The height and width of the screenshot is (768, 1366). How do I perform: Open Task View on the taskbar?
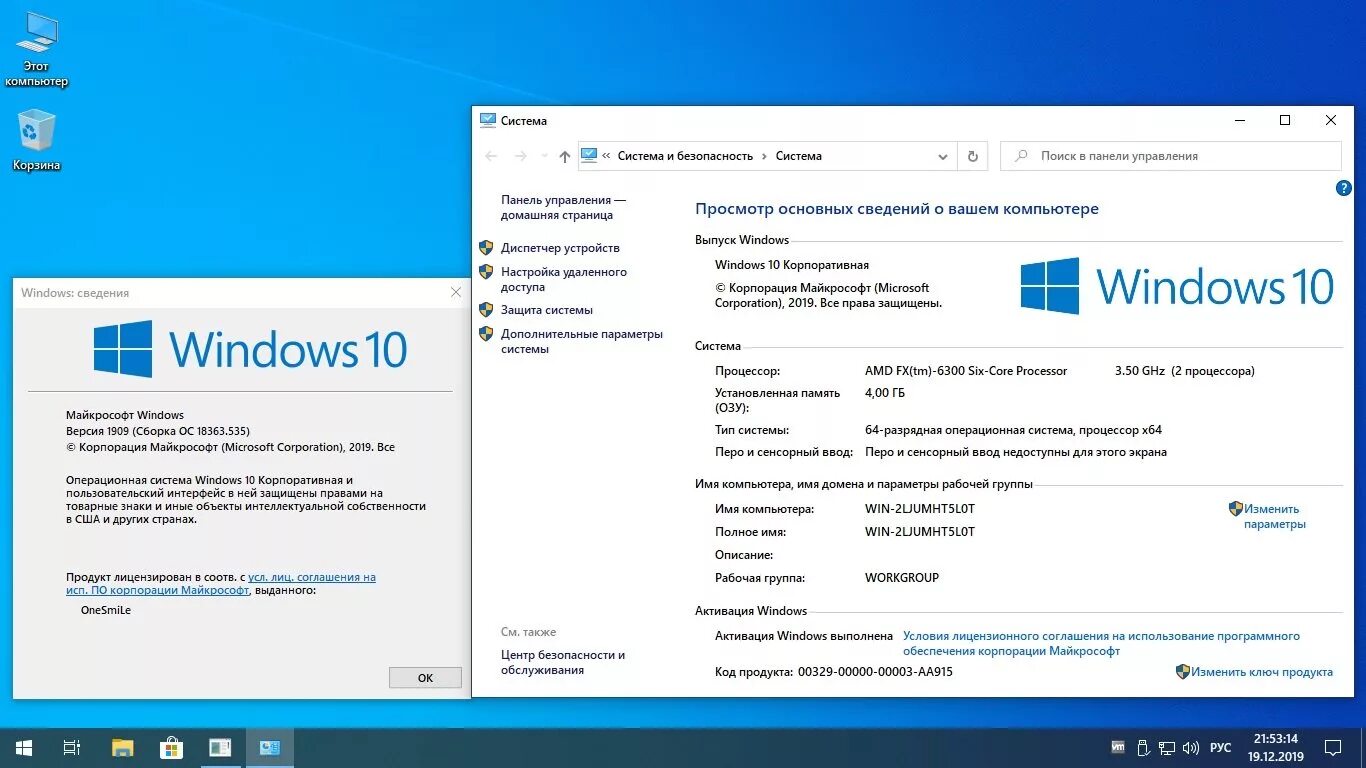[x=72, y=747]
